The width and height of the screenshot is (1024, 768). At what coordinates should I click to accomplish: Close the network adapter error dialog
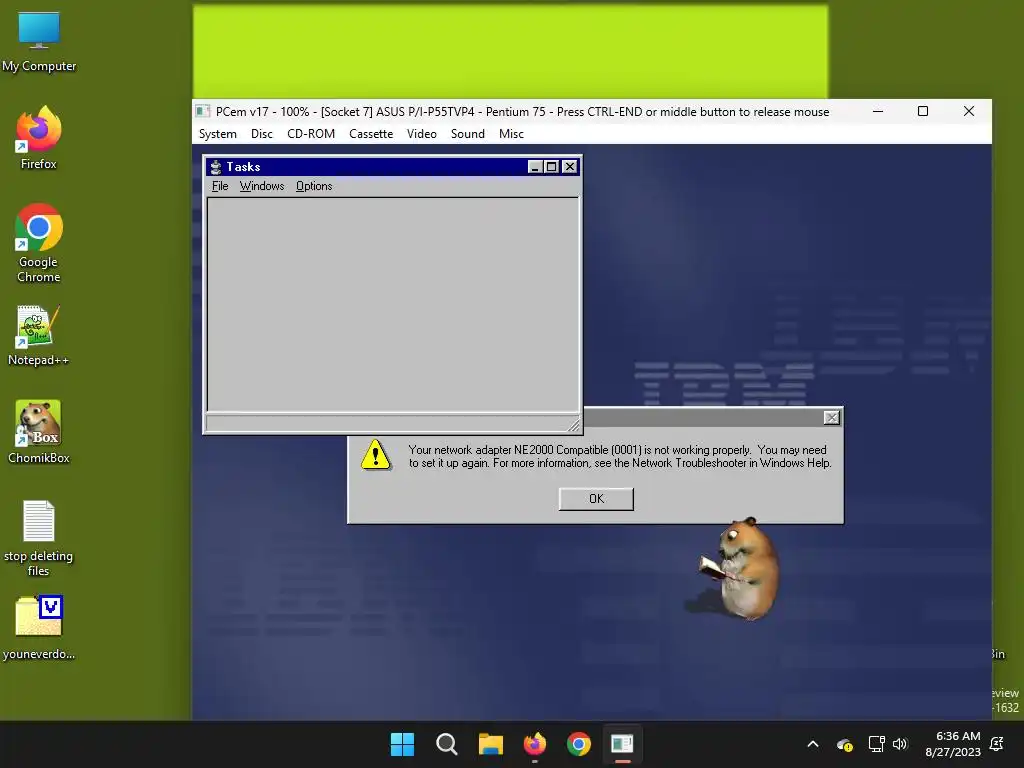(831, 417)
